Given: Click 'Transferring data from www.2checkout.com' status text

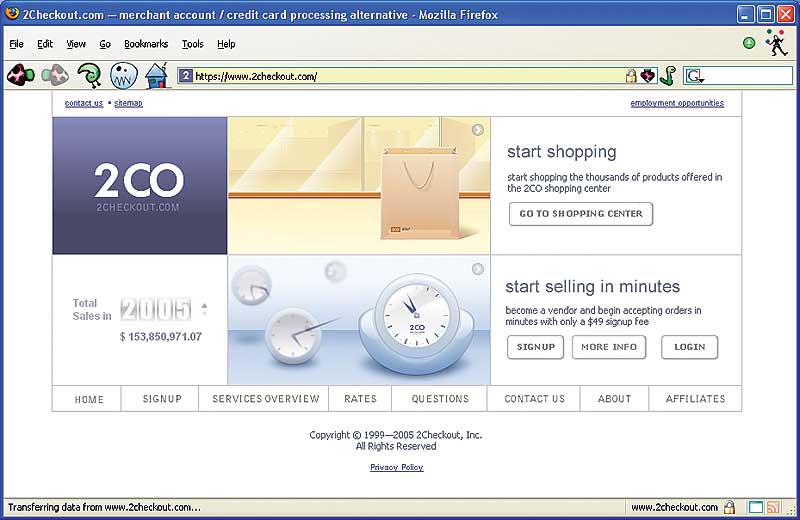Looking at the screenshot, I should tap(104, 507).
